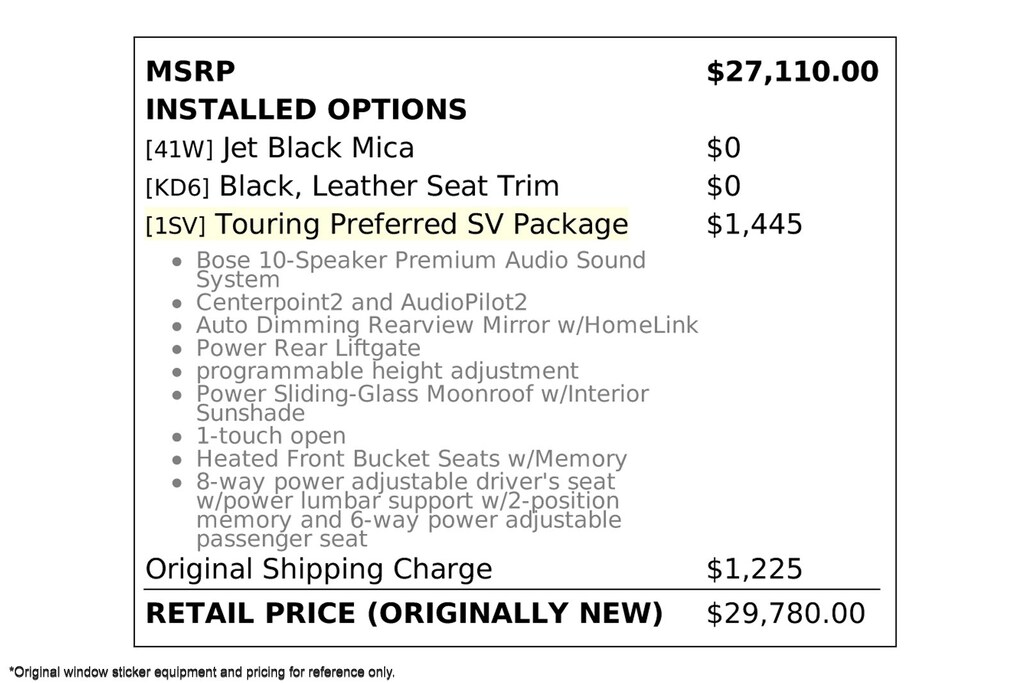
Task: Select the MSRP heading text
Action: 190,71
